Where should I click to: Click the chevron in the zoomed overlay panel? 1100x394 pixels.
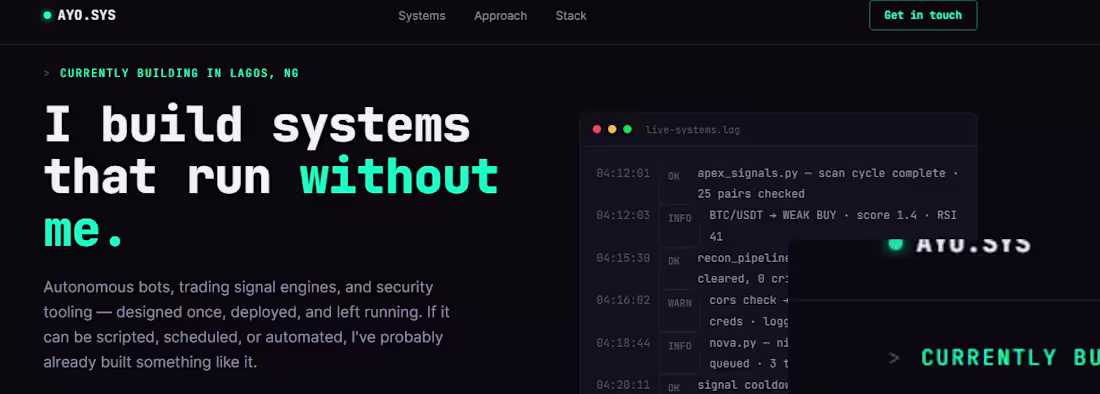click(894, 358)
